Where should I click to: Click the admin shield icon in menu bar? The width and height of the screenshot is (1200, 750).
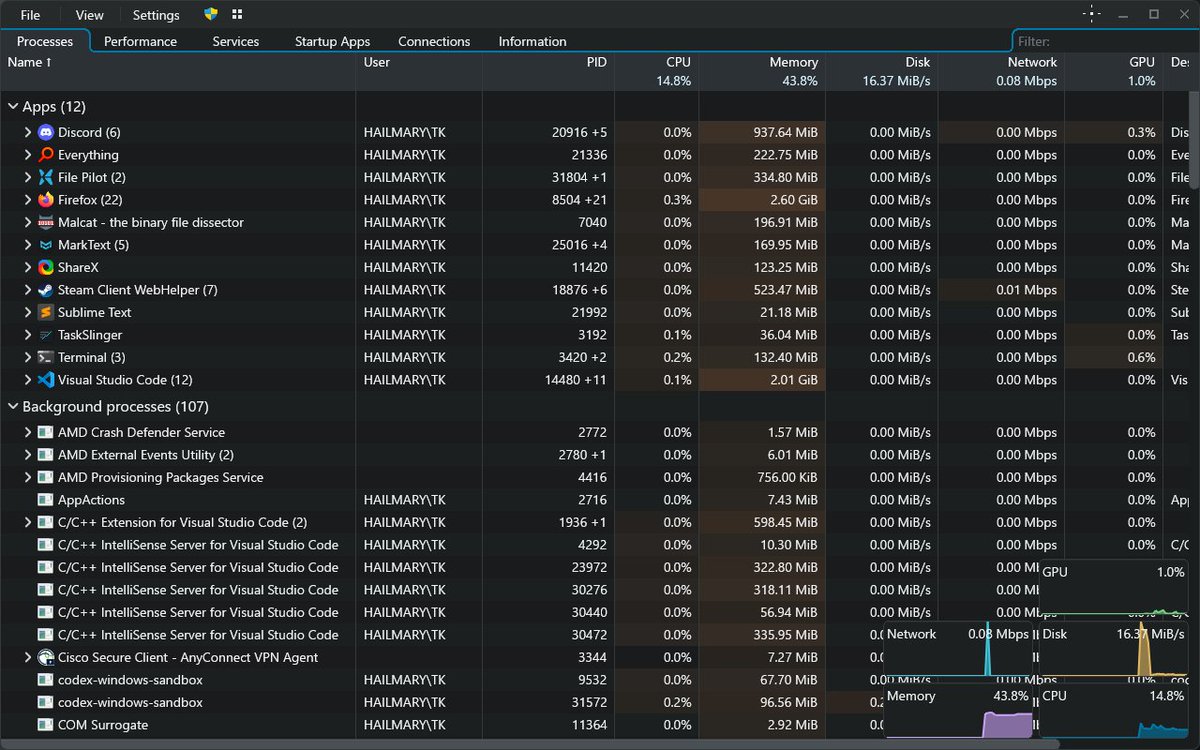[x=211, y=14]
